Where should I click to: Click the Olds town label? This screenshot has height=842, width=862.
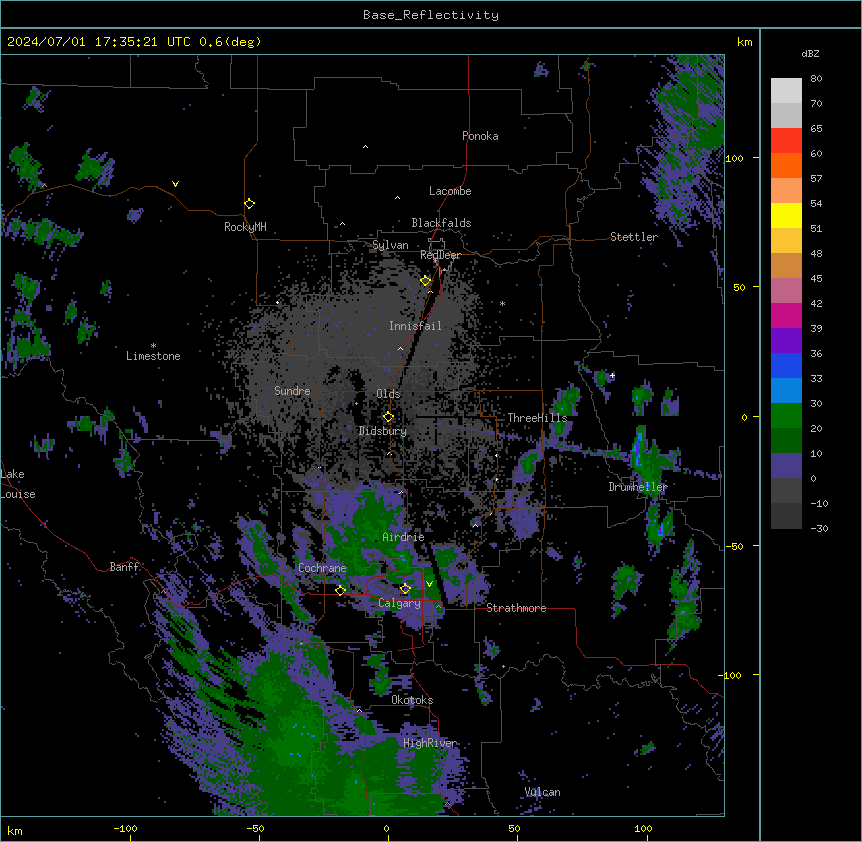388,394
